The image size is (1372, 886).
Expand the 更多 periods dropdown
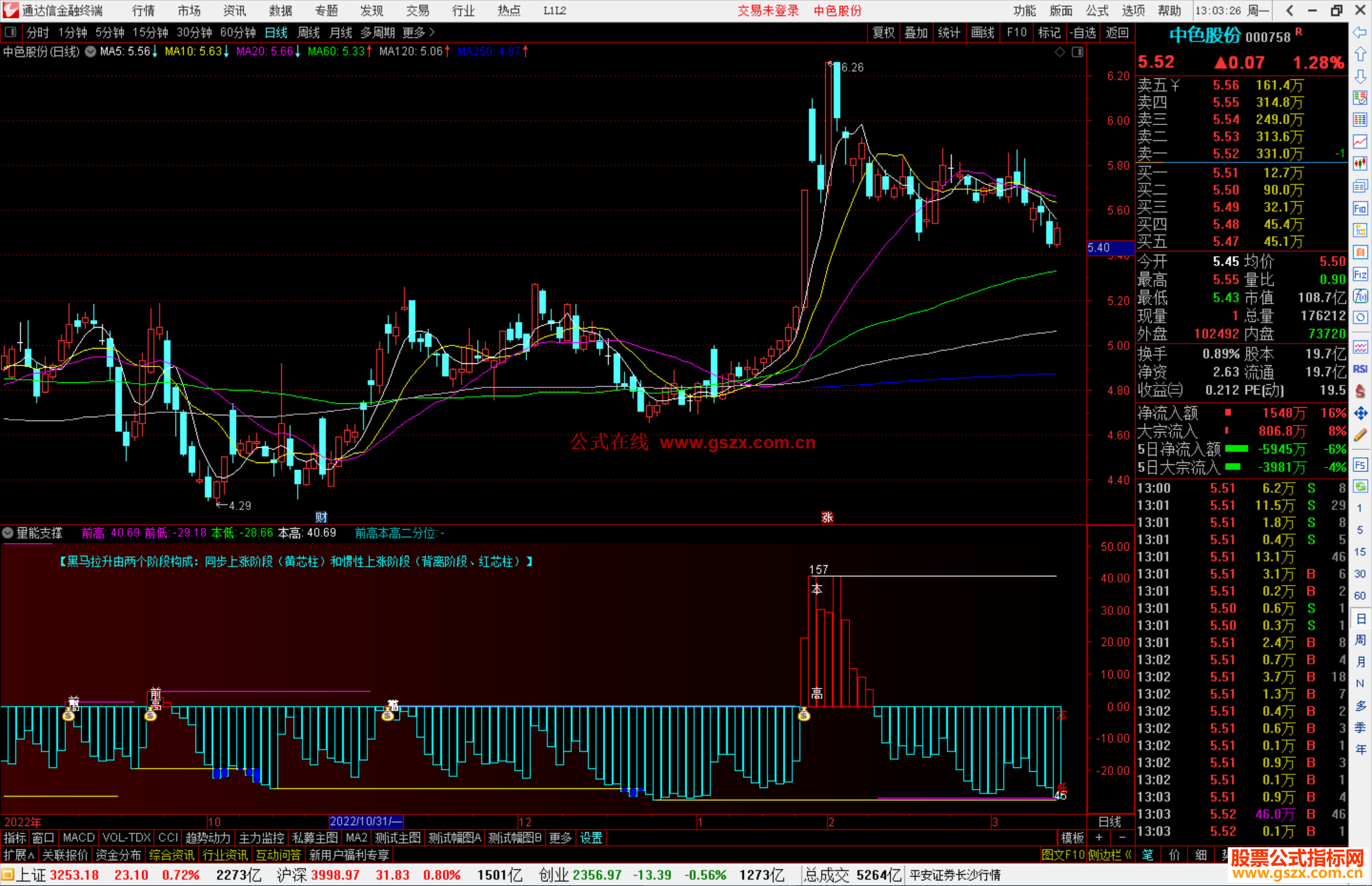click(x=419, y=32)
